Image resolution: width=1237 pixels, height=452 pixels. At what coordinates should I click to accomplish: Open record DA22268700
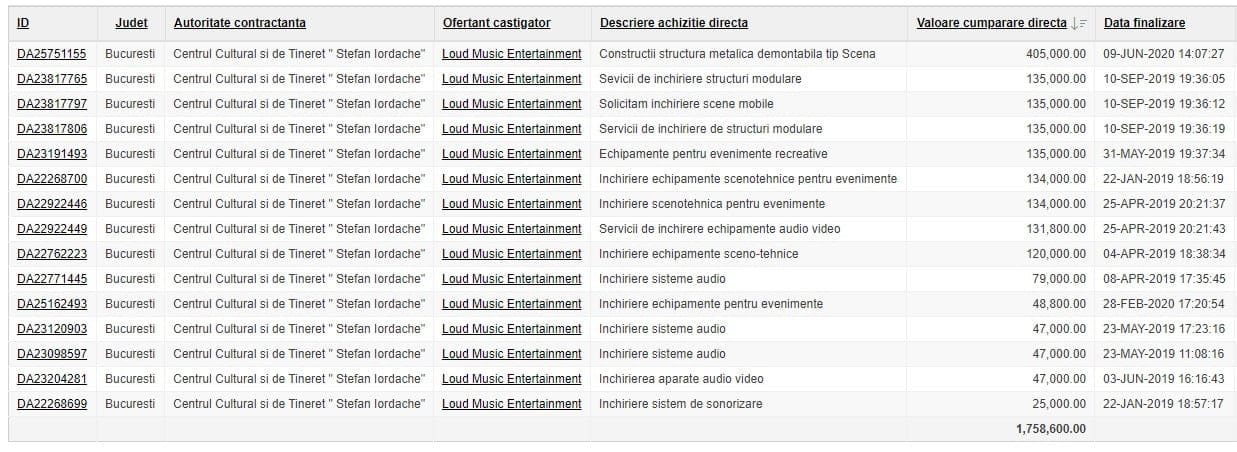click(x=52, y=179)
